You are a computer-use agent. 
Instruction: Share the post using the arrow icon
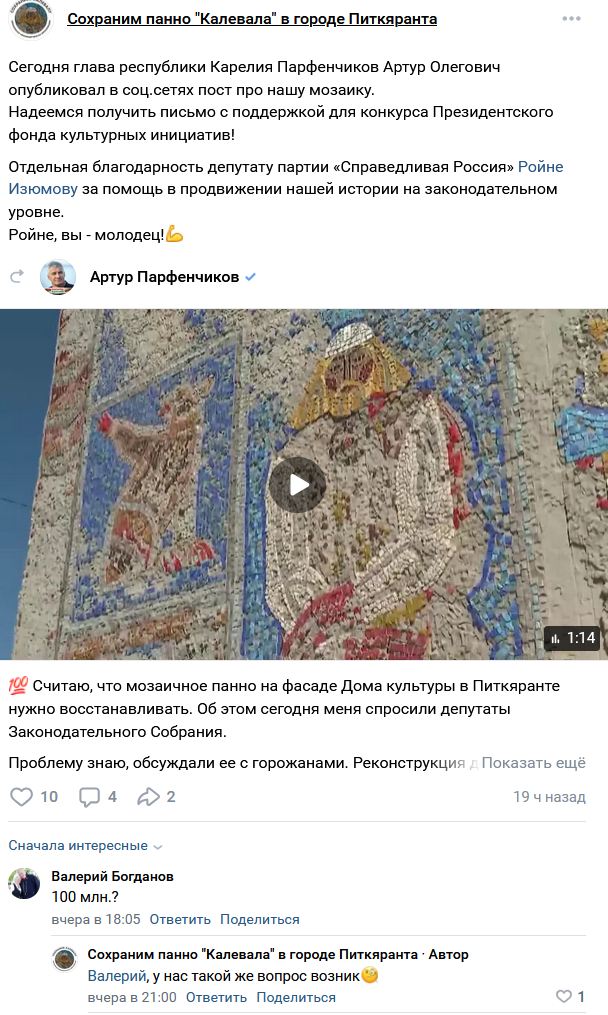click(148, 797)
